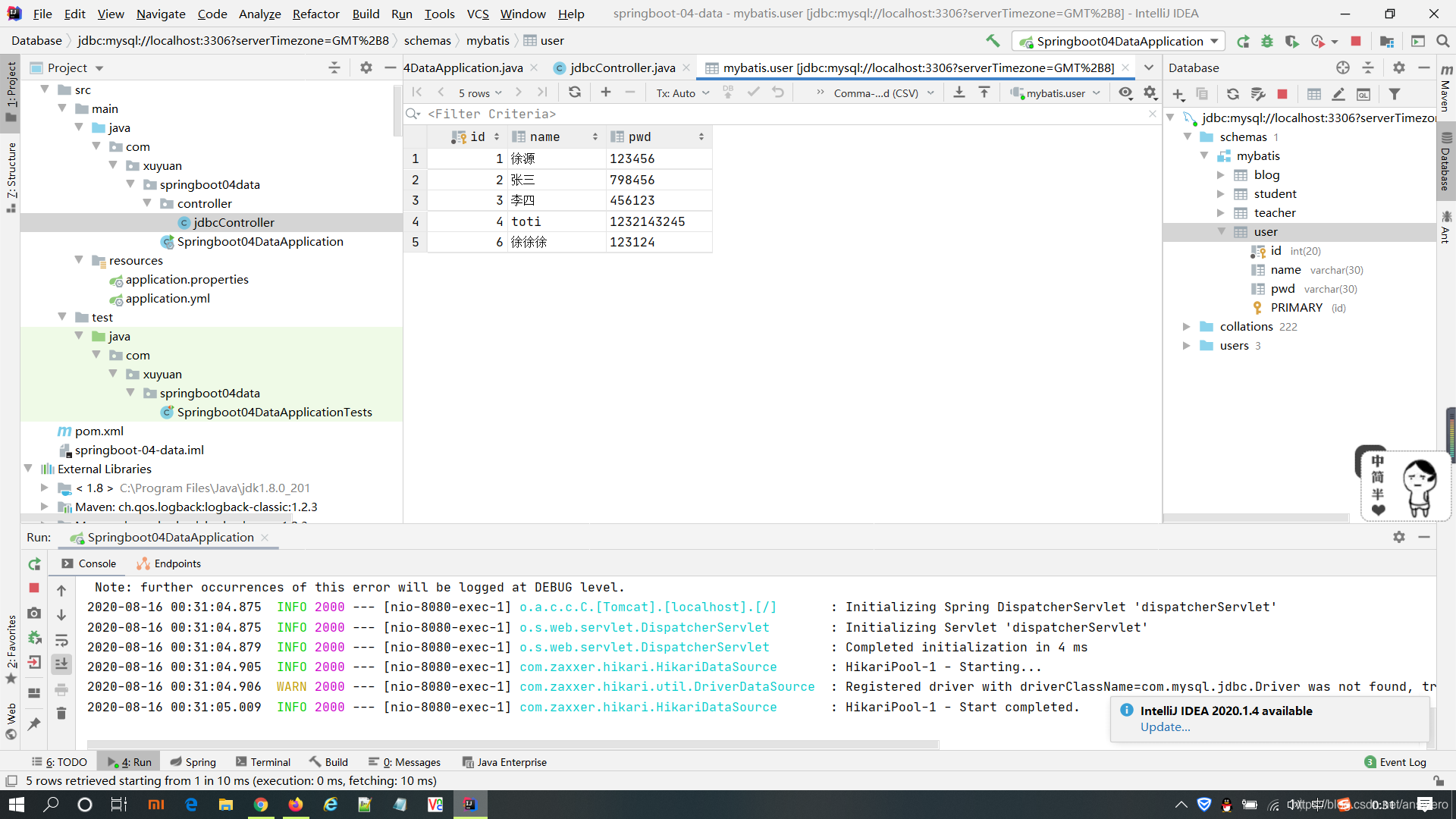Toggle the Web tool window sidebar tab
The height and width of the screenshot is (819, 1456).
[x=11, y=720]
